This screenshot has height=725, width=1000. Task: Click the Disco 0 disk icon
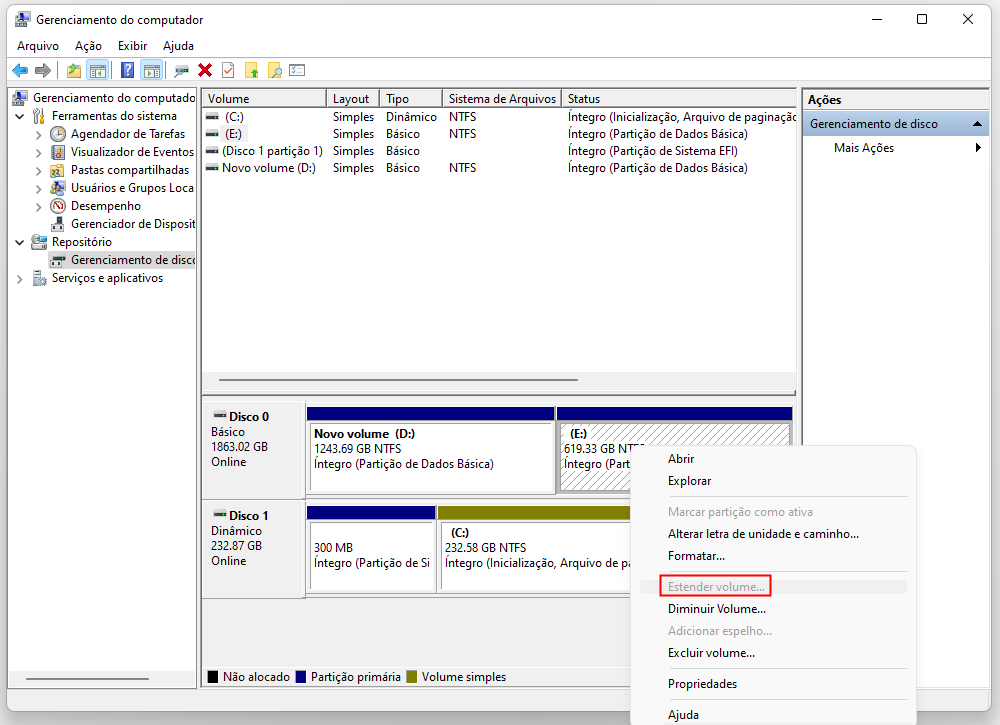[219, 416]
